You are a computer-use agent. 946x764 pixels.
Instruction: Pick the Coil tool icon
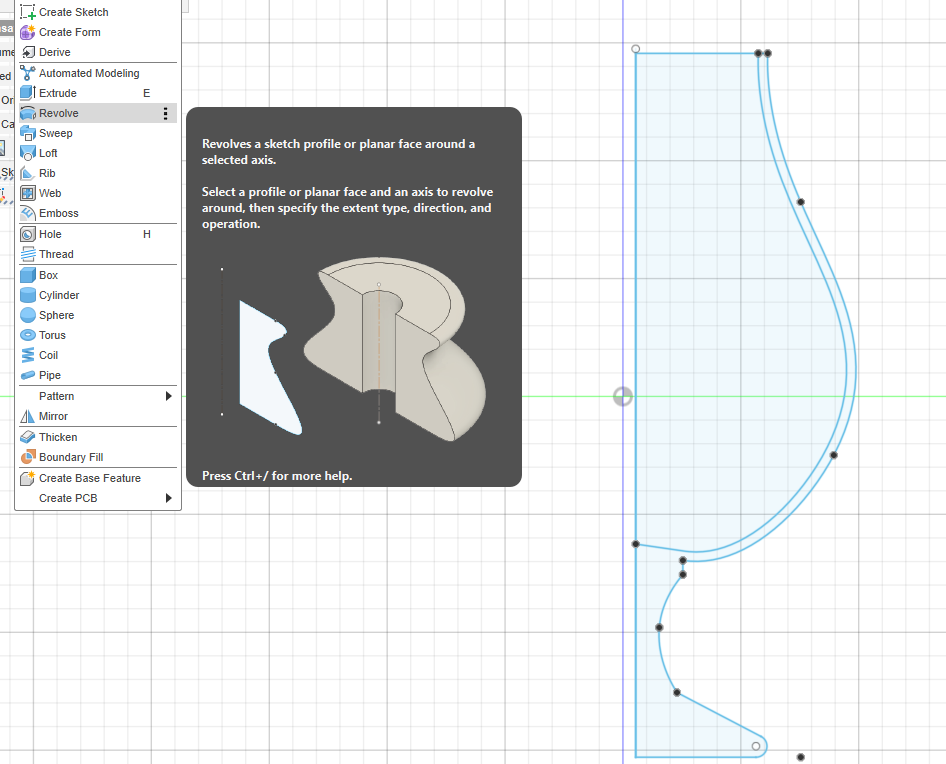[x=28, y=355]
